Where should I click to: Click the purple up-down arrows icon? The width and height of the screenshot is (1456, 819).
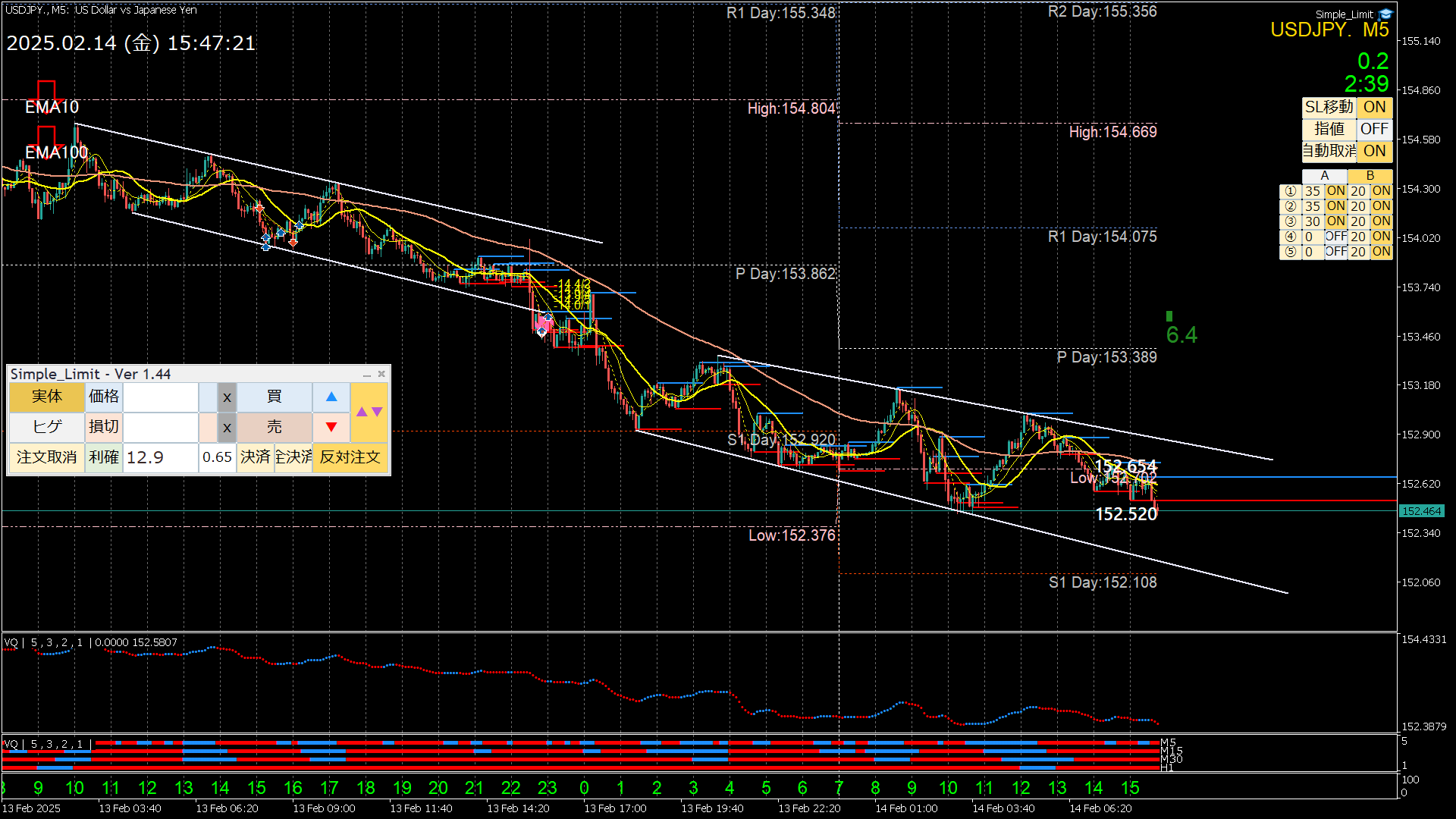pos(369,412)
